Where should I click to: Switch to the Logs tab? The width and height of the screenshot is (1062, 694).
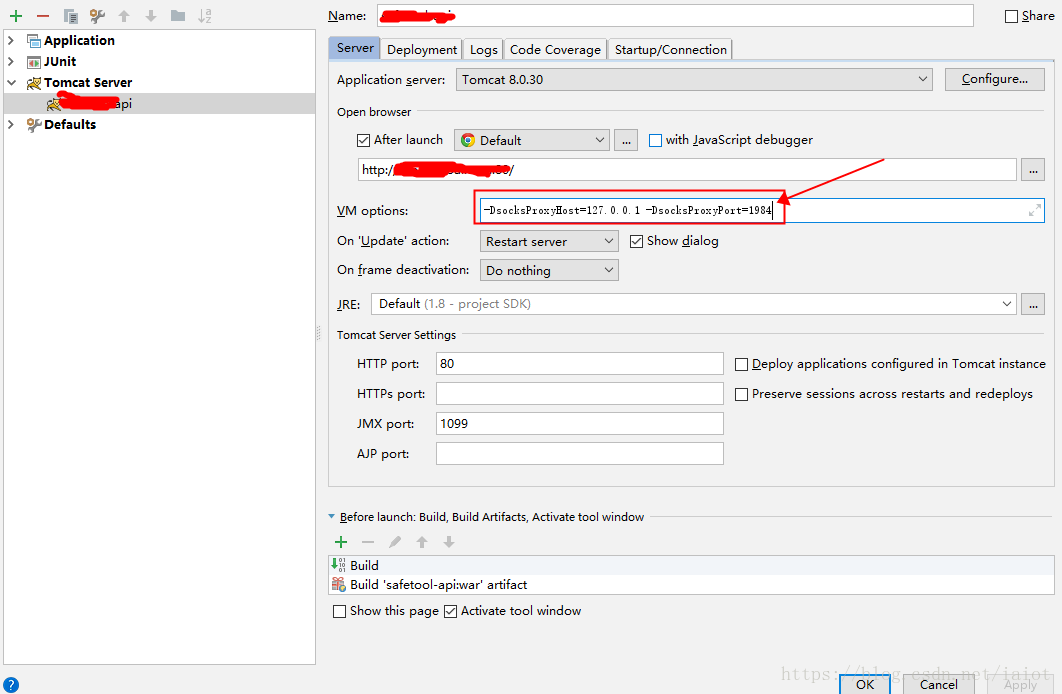click(484, 49)
